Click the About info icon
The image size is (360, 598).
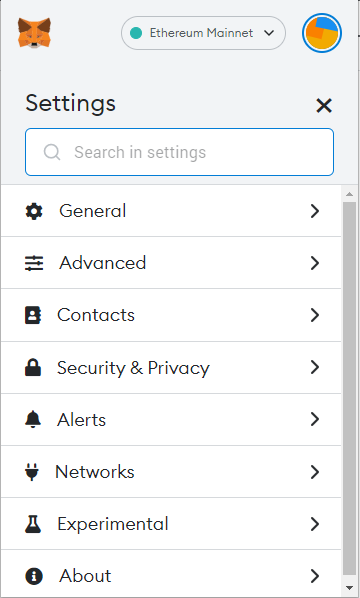pyautogui.click(x=34, y=576)
